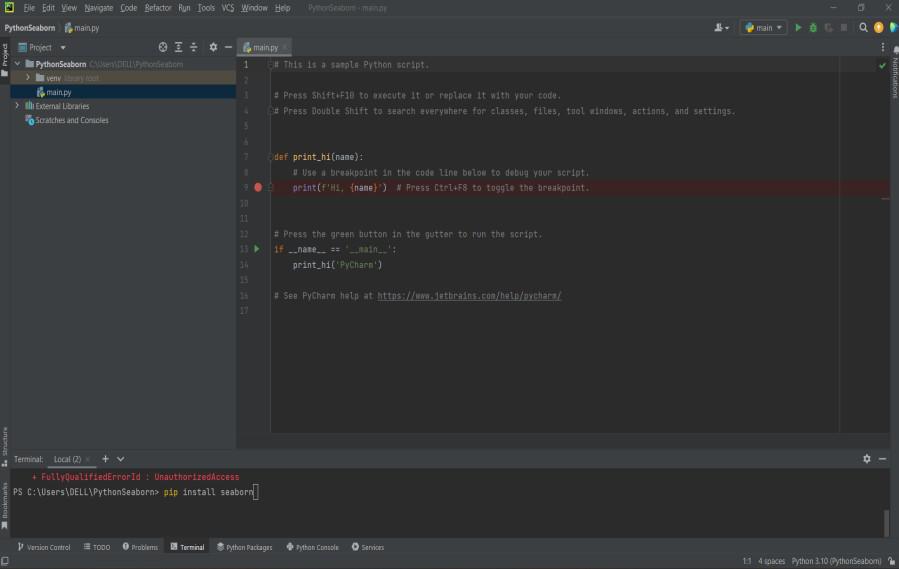Viewport: 899px width, 569px height.
Task: Open Search Everywhere magnifier icon
Action: [863, 28]
